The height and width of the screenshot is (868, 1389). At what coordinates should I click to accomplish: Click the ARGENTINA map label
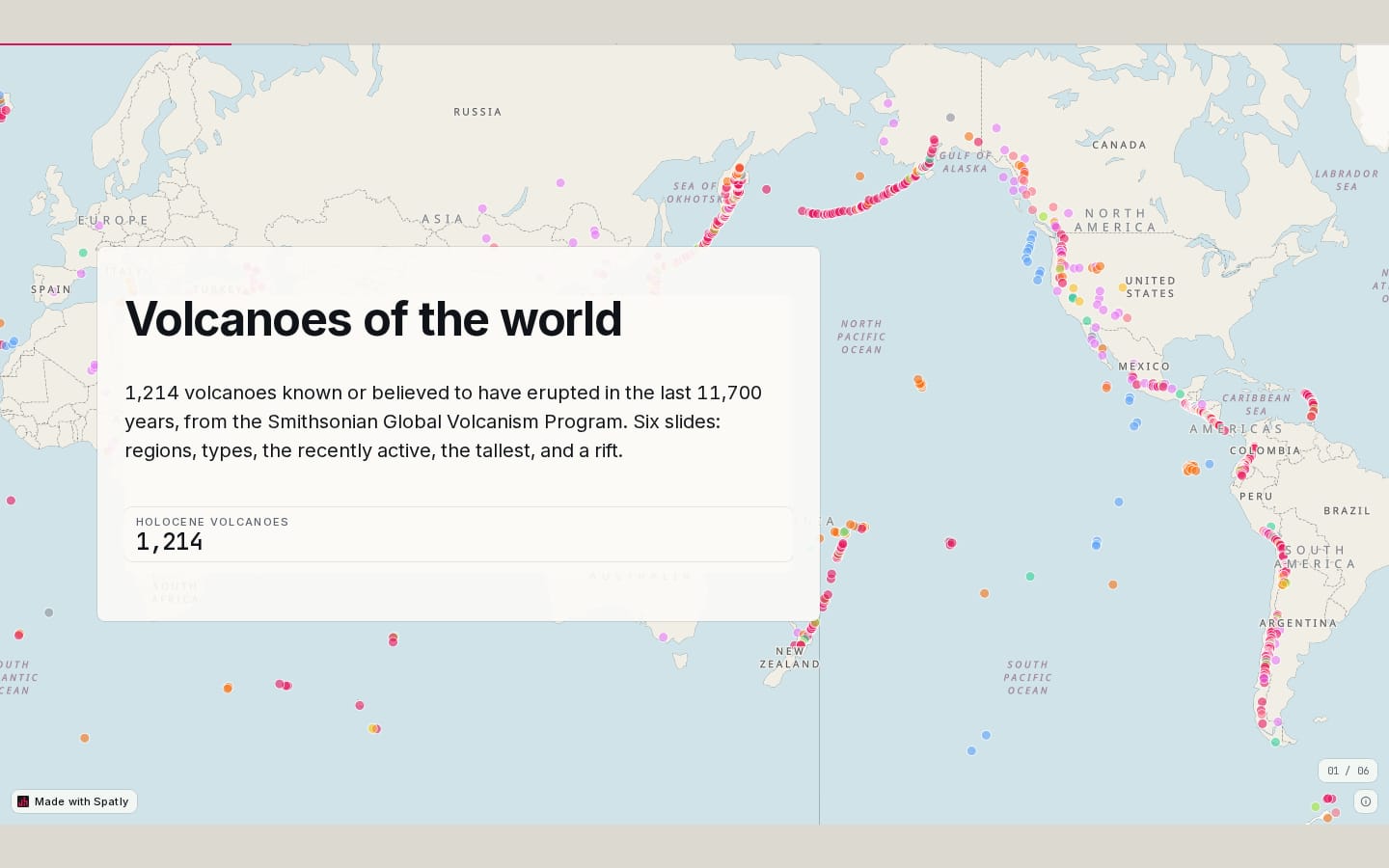click(x=1298, y=623)
